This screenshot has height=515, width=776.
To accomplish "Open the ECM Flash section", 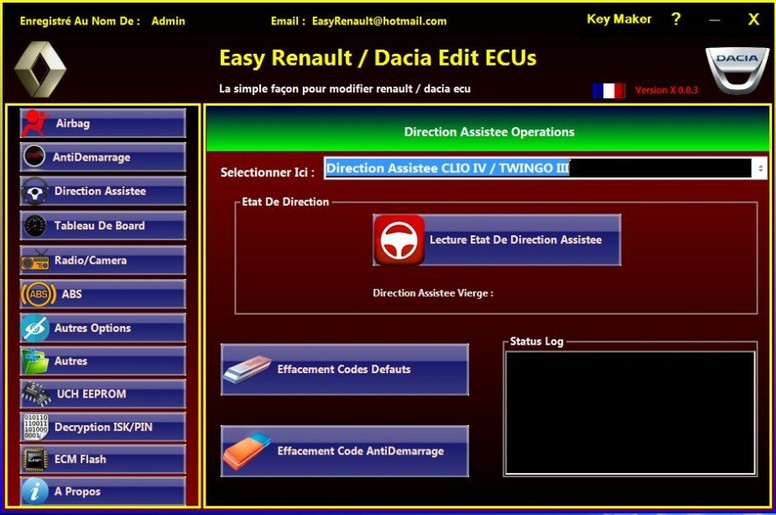I will click(x=103, y=459).
